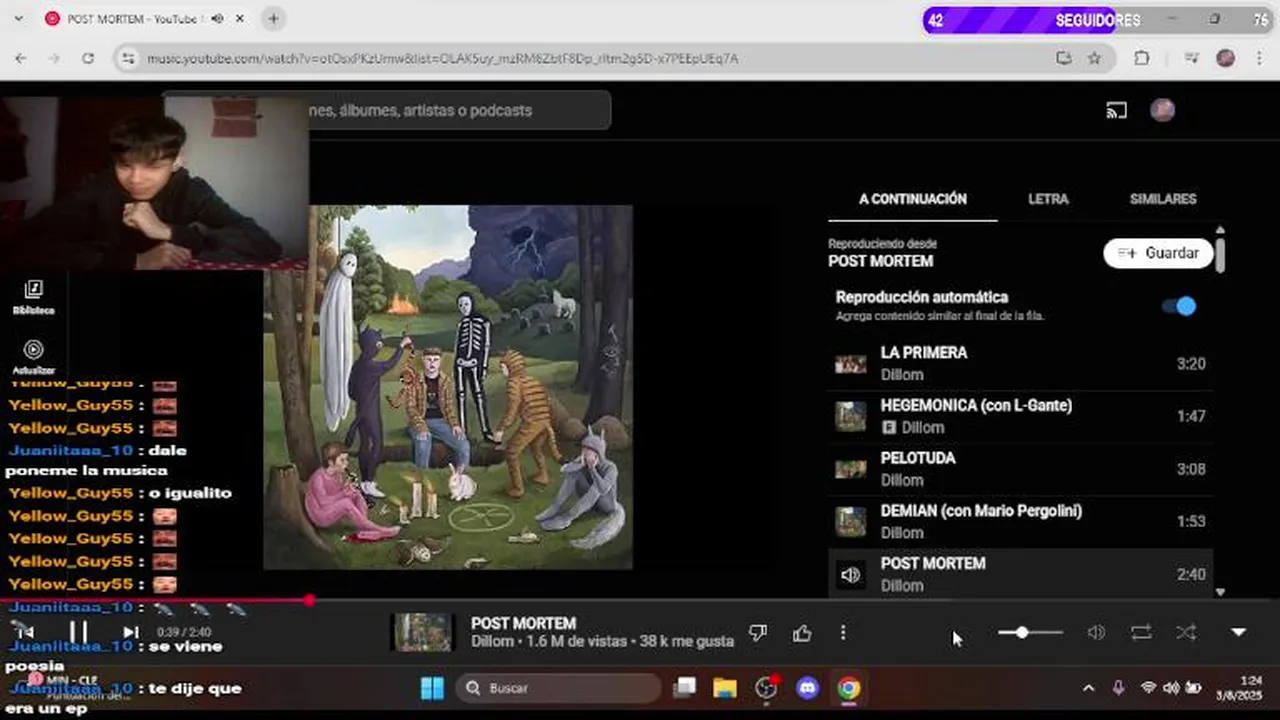Select the POST MORTEM queue row

1020,574
